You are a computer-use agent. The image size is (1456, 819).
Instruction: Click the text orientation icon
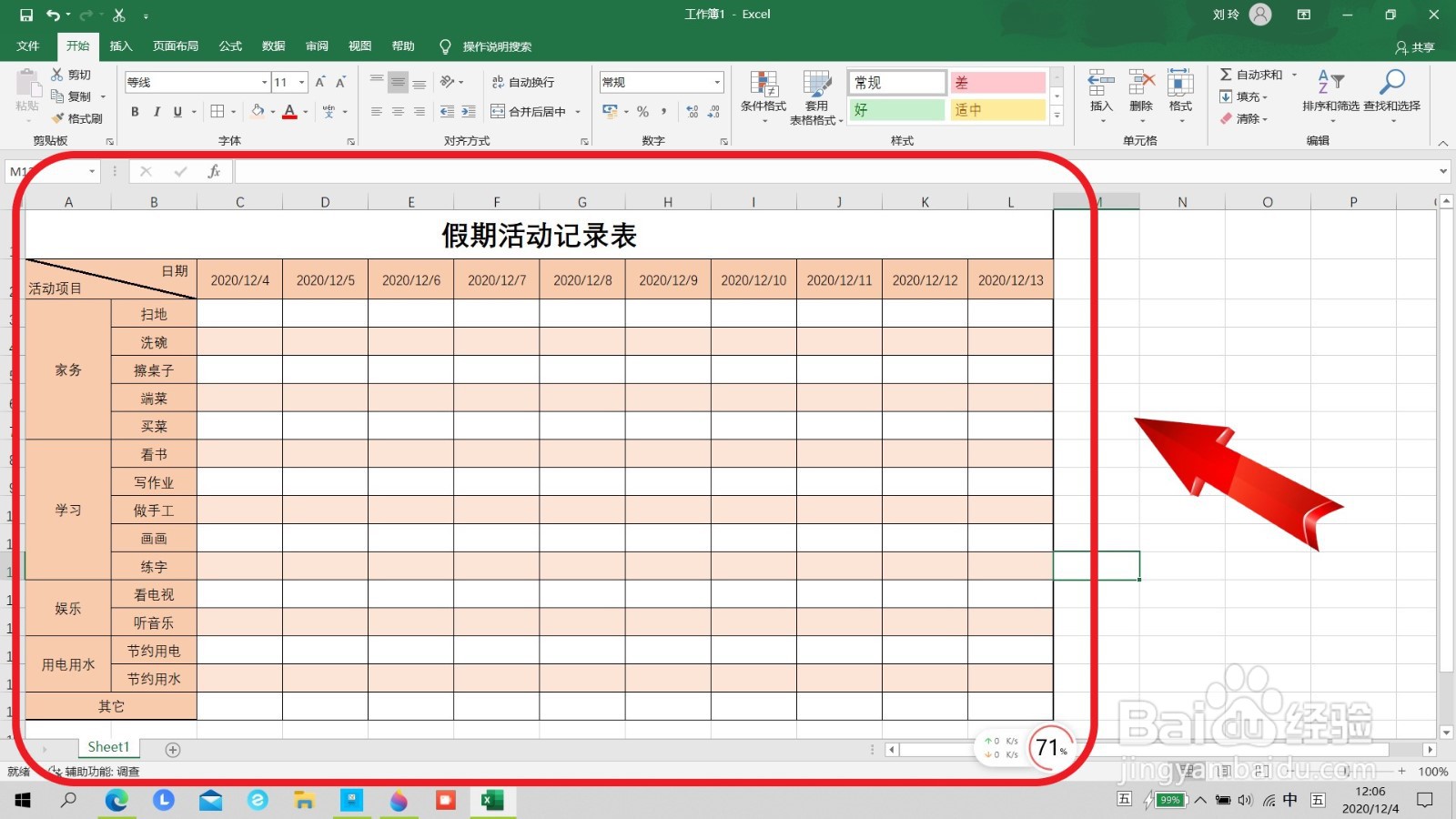[448, 82]
